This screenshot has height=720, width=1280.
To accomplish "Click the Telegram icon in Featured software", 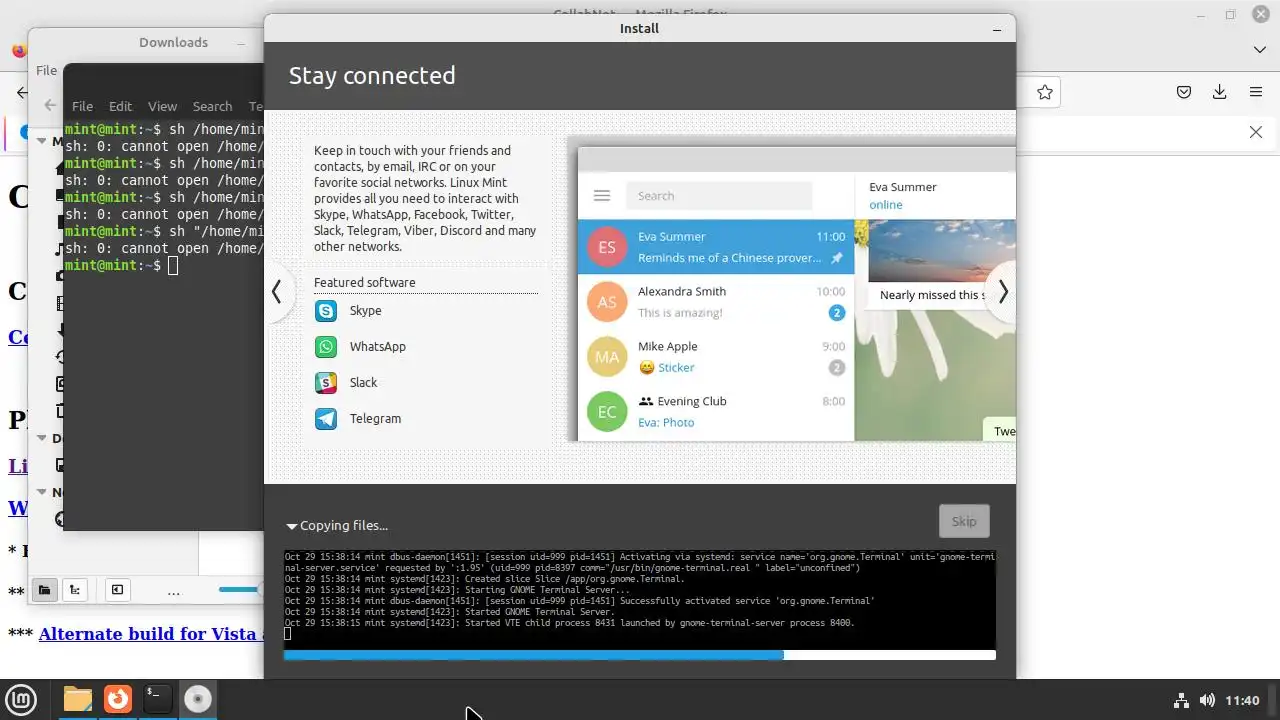I will click(x=326, y=419).
